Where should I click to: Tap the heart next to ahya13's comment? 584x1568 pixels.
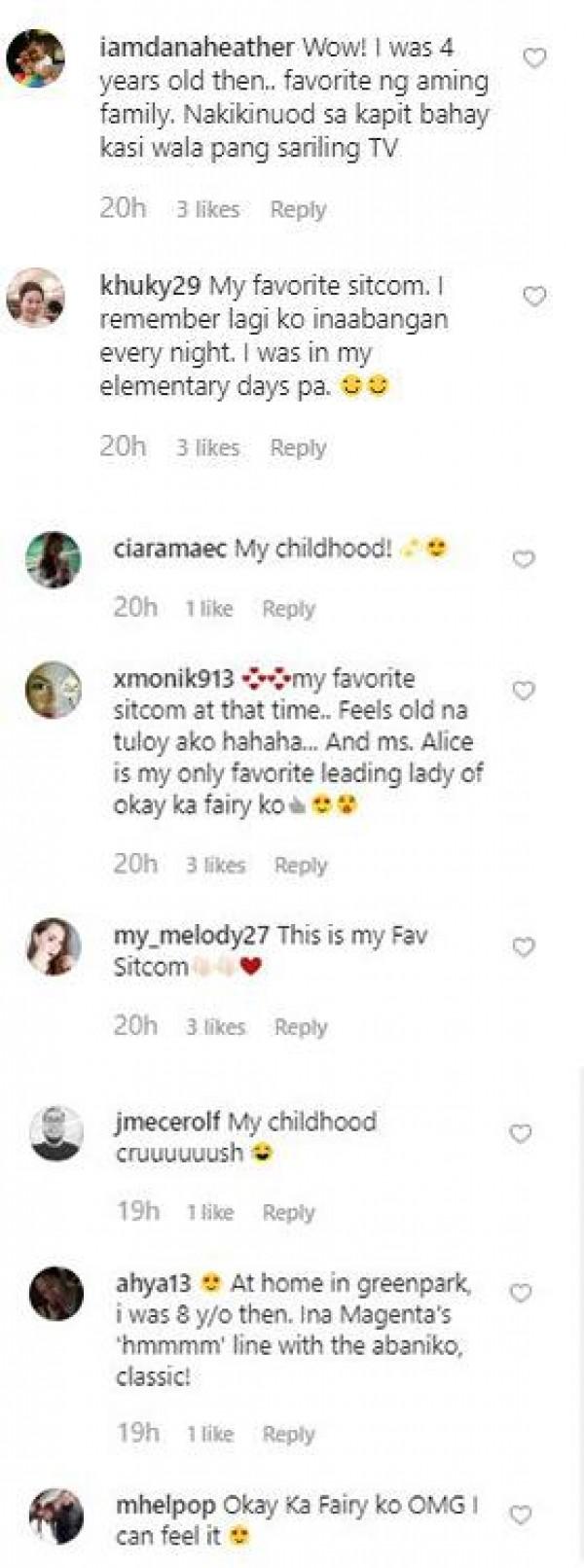[x=522, y=1293]
